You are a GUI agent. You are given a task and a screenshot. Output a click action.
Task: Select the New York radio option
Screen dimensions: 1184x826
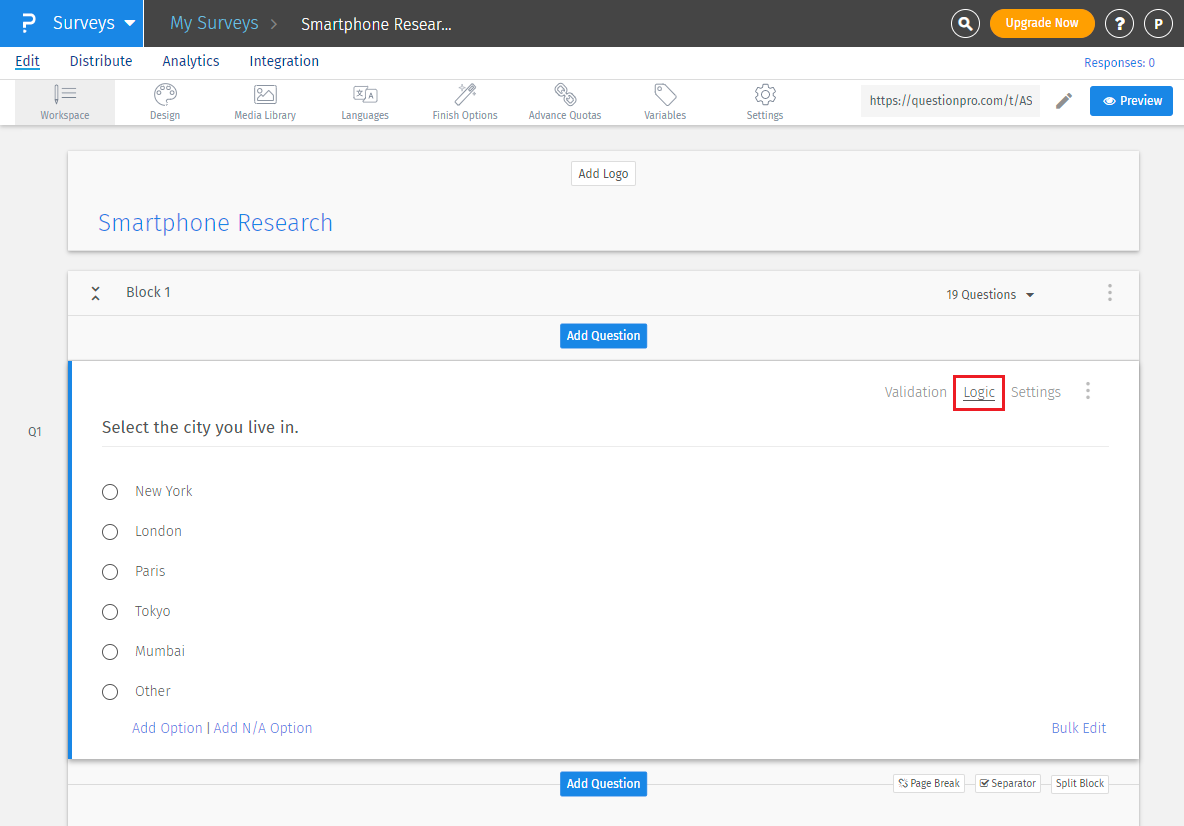111,492
